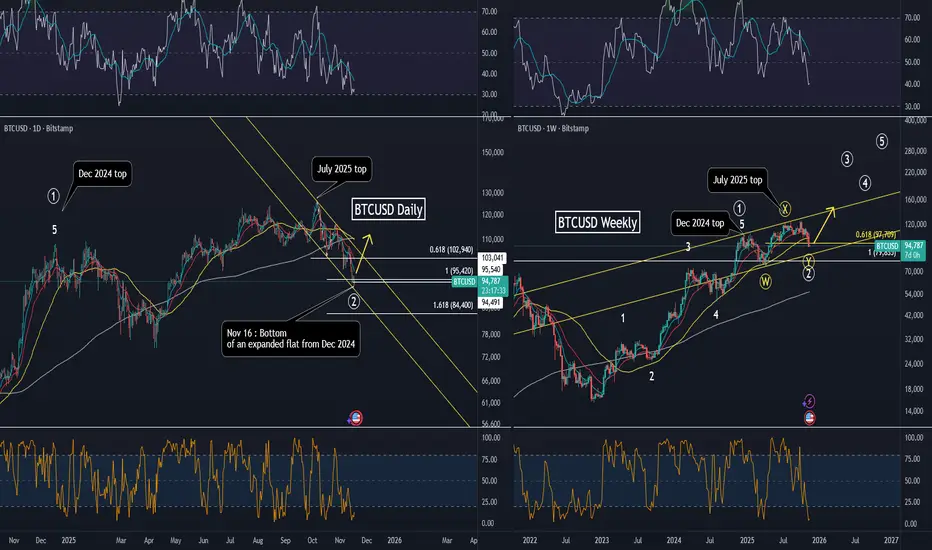The image size is (932, 550).
Task: Select the yellow circled X label
Action: point(785,208)
